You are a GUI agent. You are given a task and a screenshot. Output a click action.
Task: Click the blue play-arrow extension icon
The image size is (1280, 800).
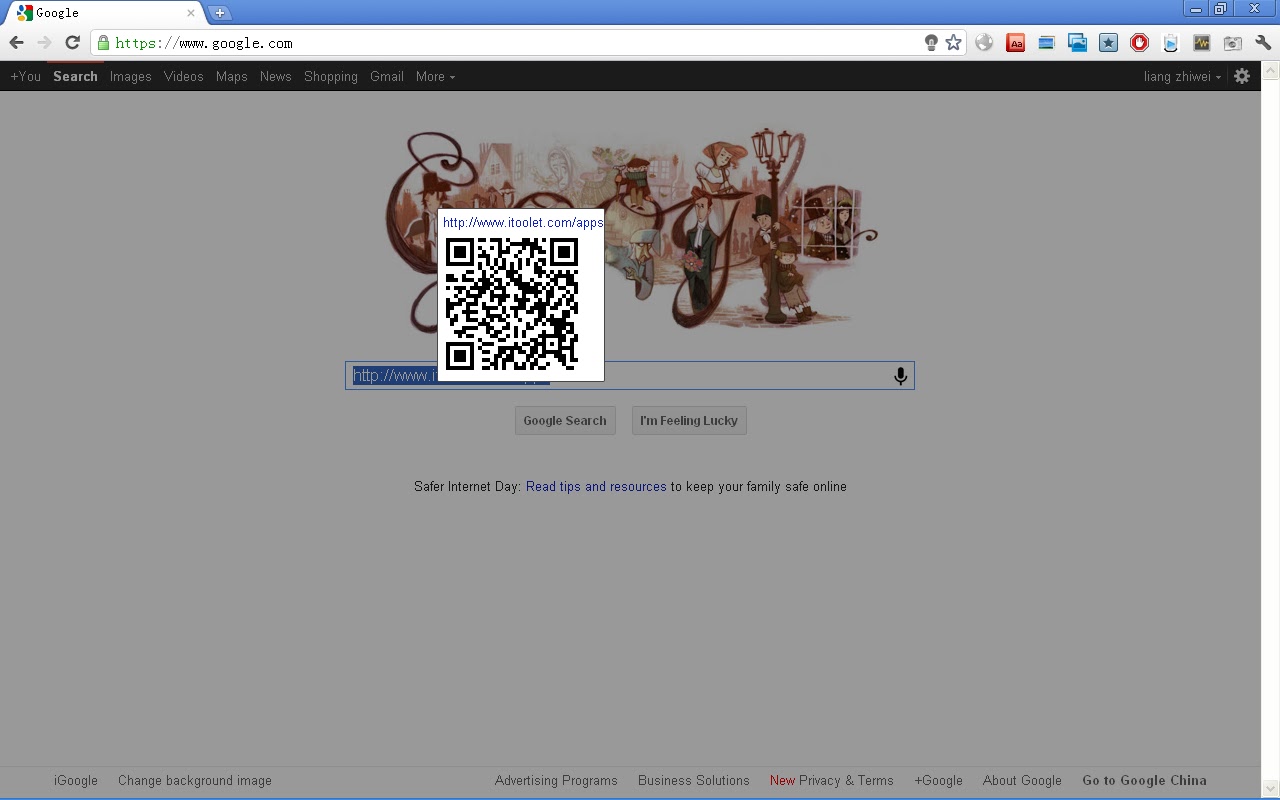[1170, 43]
